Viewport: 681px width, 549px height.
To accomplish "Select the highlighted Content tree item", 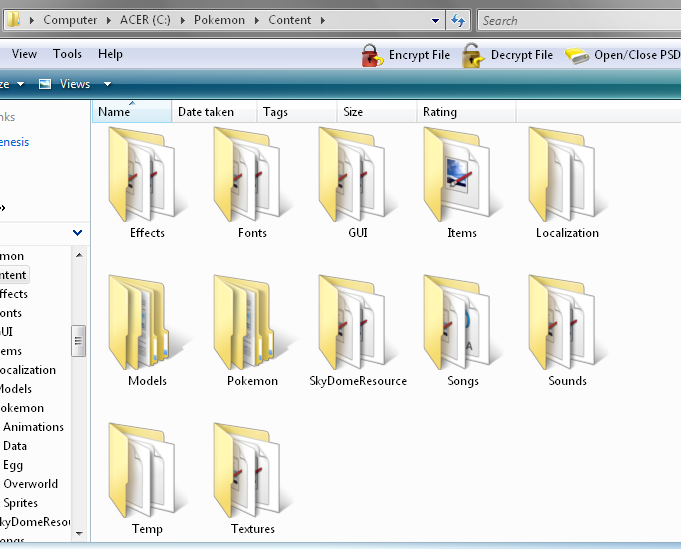I will pos(13,275).
